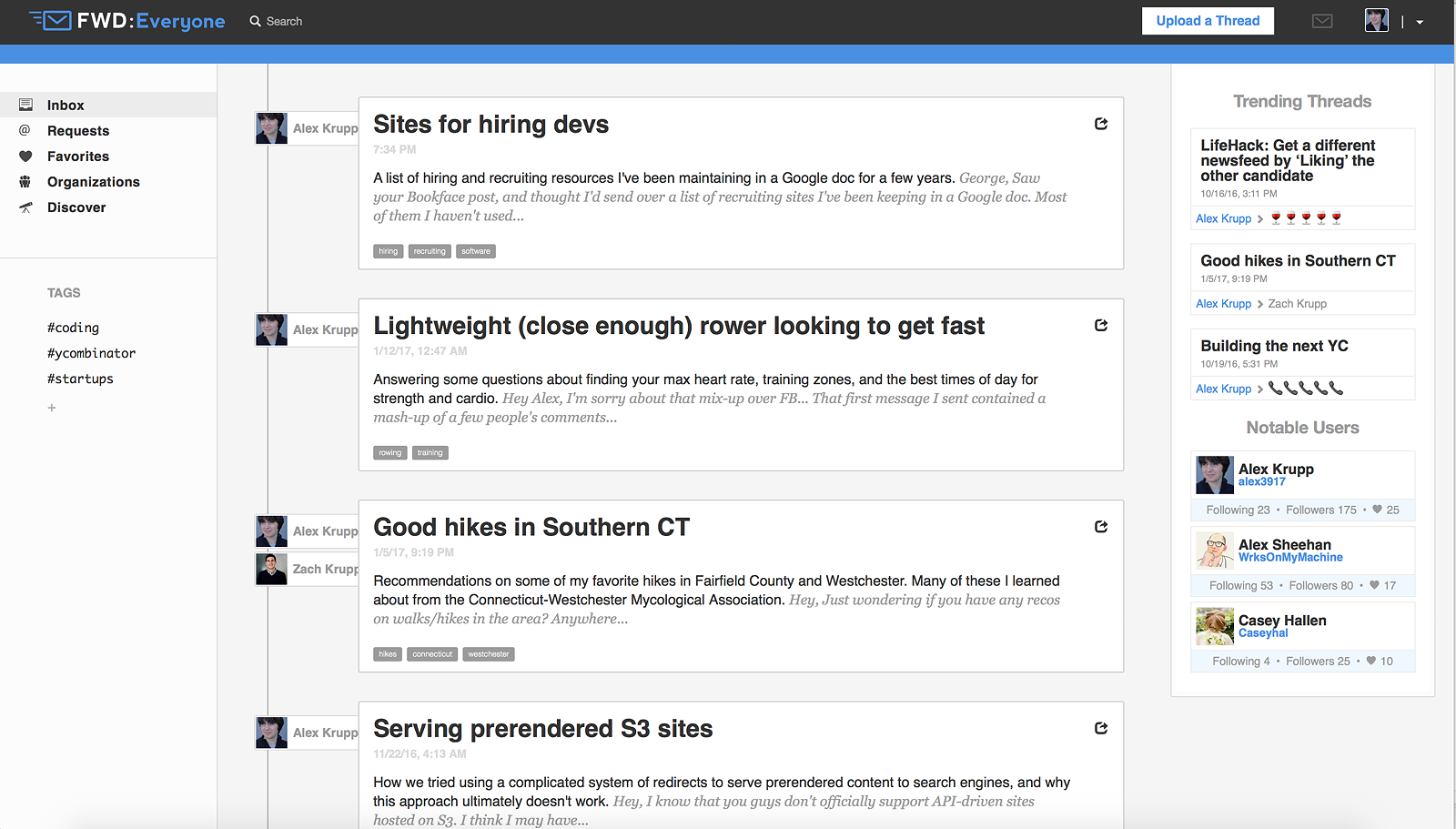Click heart count 10 for Casey Hallen
The width and height of the screenshot is (1456, 829).
click(1380, 662)
